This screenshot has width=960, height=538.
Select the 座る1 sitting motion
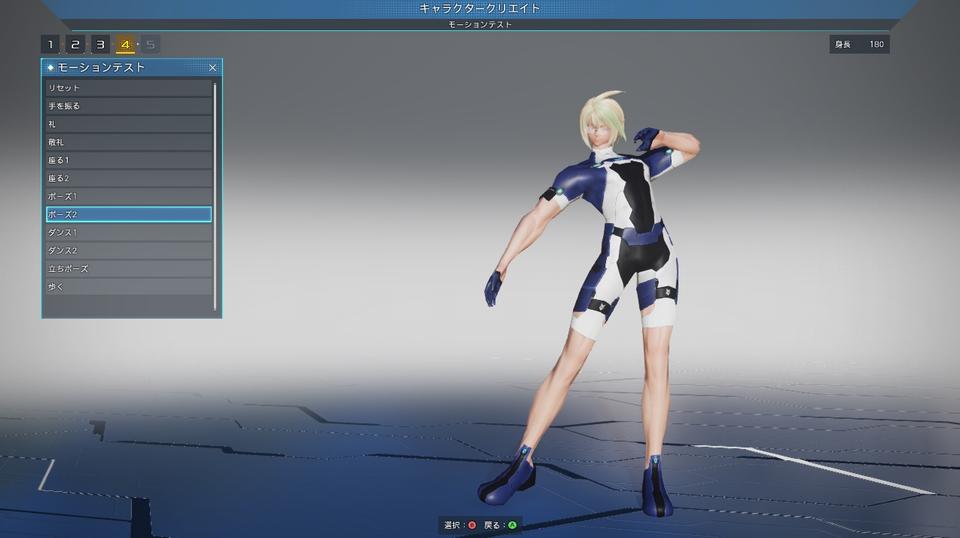click(x=128, y=160)
